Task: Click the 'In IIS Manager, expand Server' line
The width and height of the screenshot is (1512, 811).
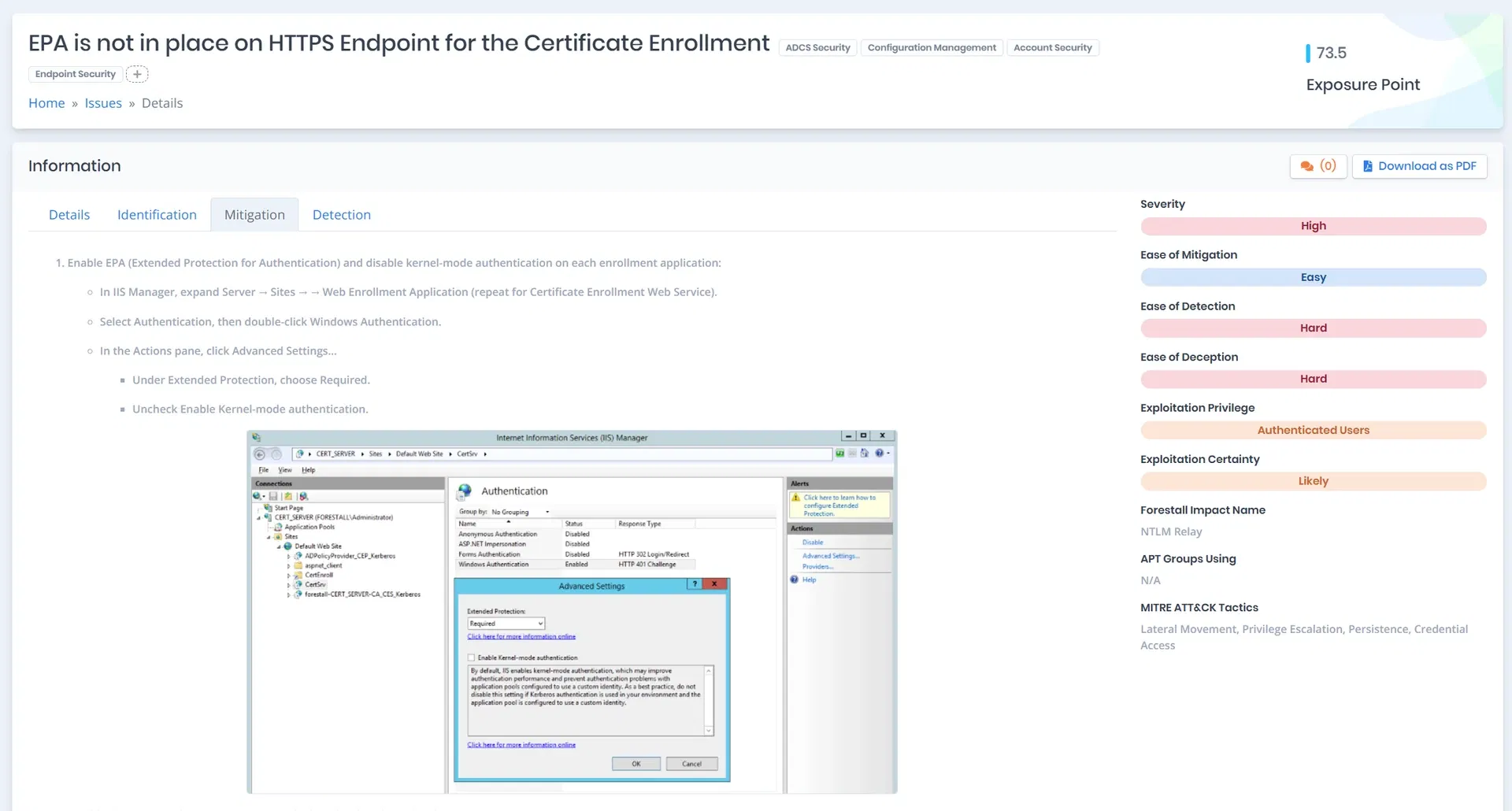Action: click(x=408, y=292)
